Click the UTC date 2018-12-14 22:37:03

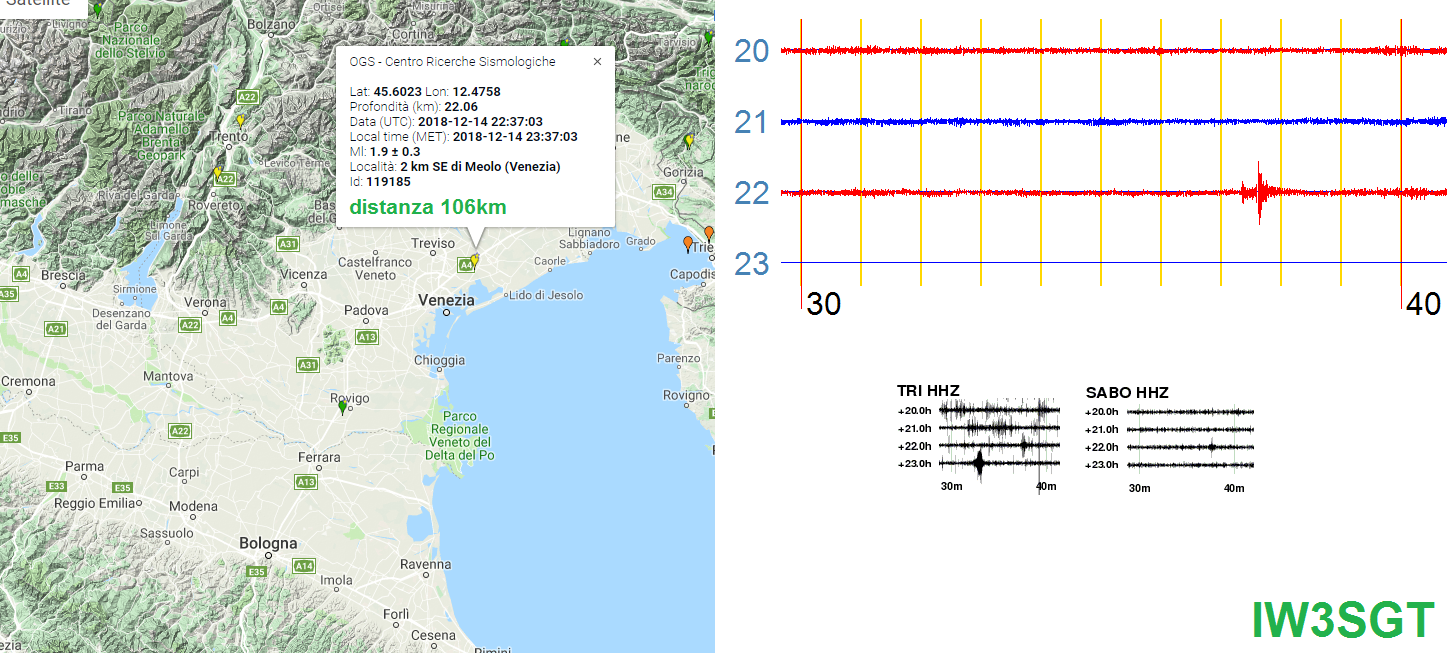click(x=480, y=121)
